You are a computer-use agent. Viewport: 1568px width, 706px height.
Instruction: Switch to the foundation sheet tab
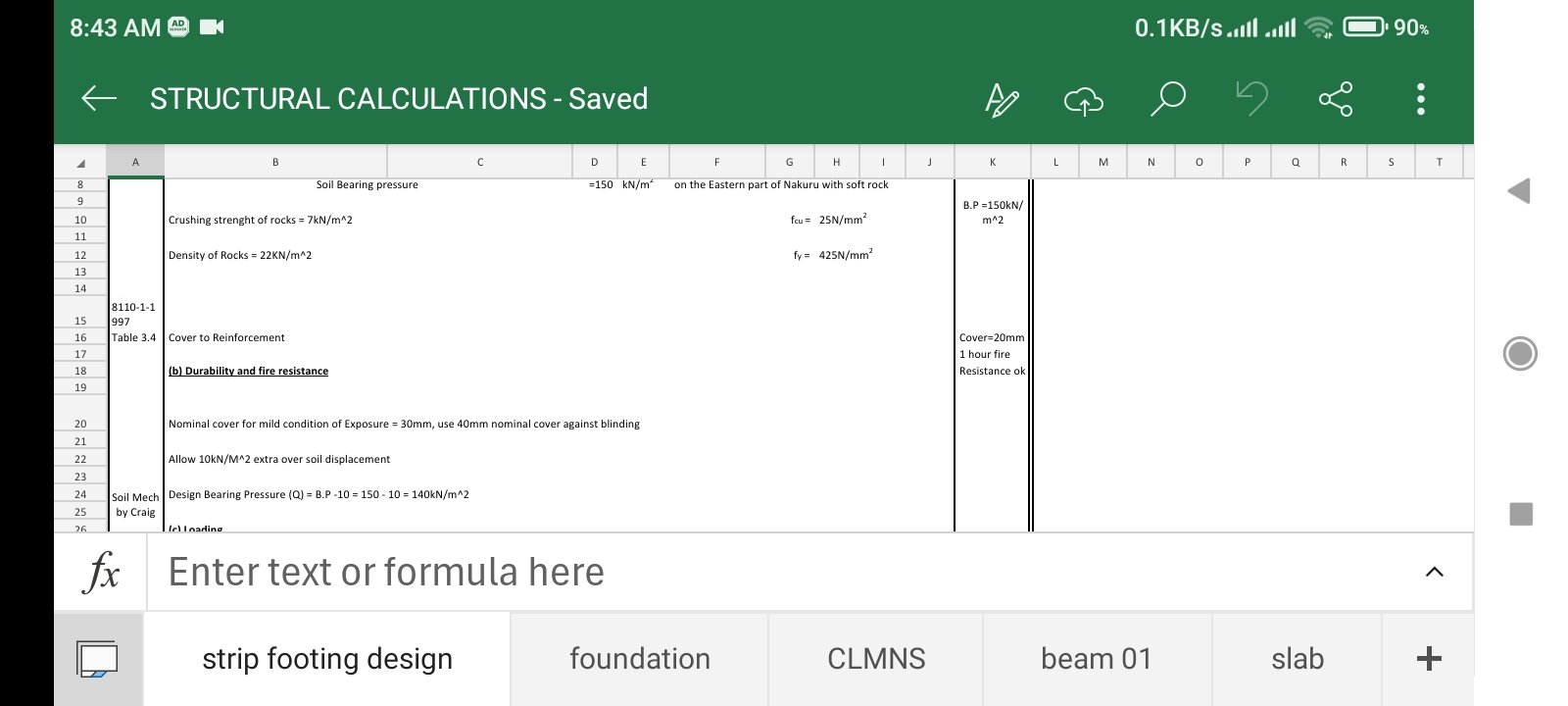(x=639, y=659)
